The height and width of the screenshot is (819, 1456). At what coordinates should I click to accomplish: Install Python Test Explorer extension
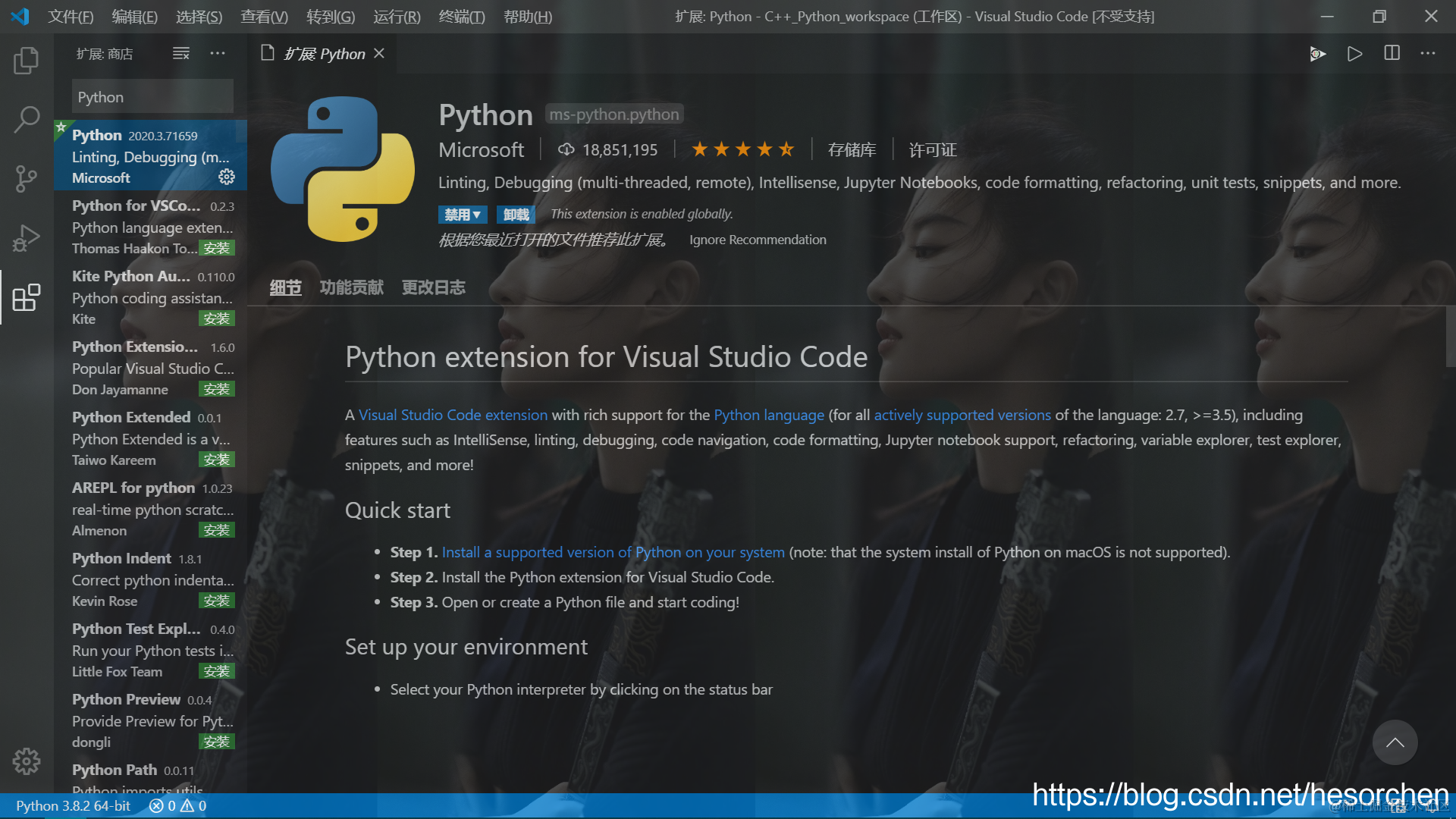217,671
